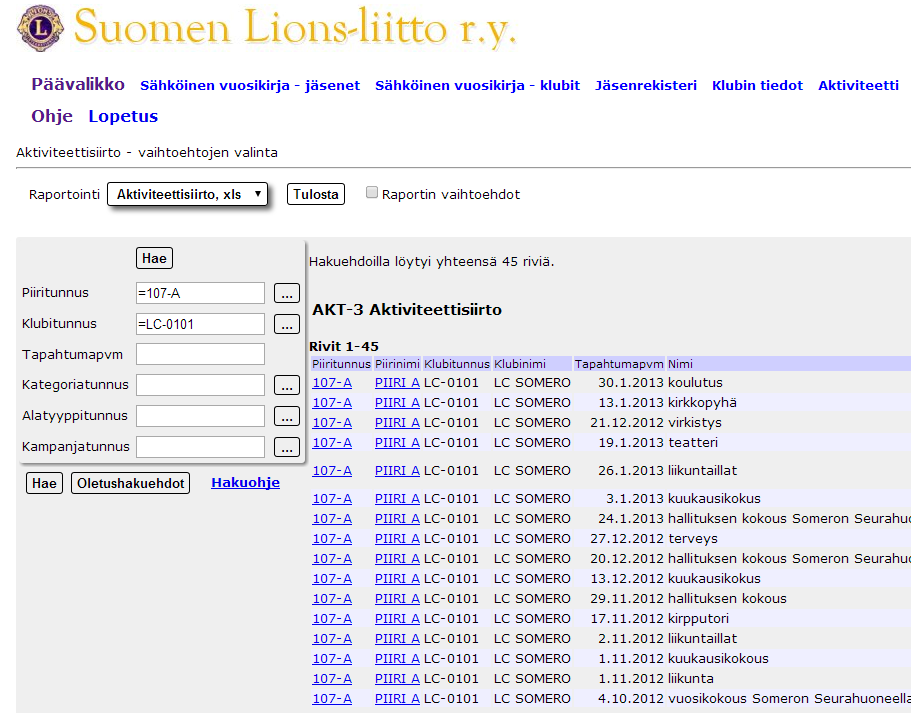Select the kirpputori name cell
Image resolution: width=911 pixels, height=713 pixels.
(x=698, y=618)
